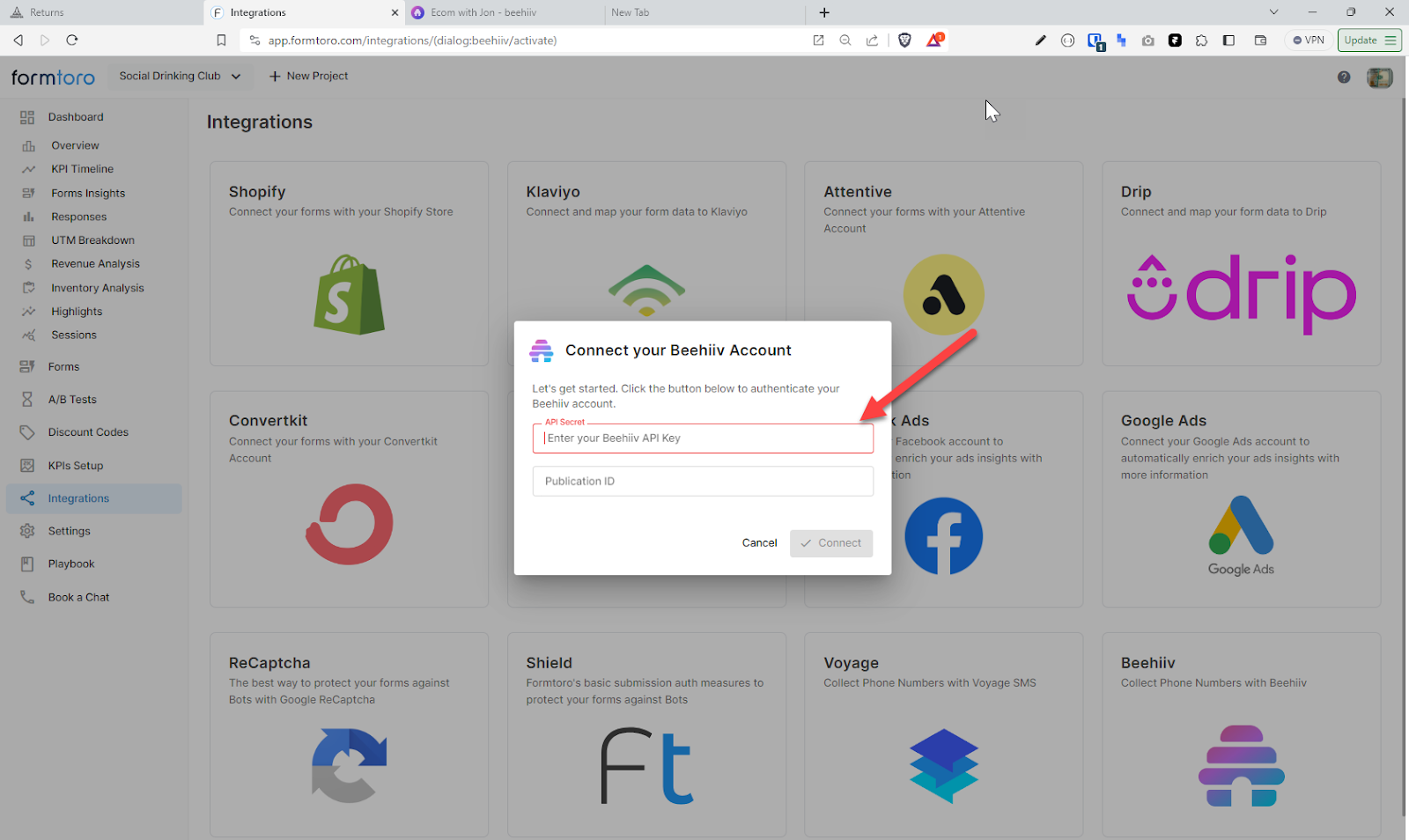Open Highlights in sidebar
This screenshot has width=1409, height=840.
(x=77, y=312)
